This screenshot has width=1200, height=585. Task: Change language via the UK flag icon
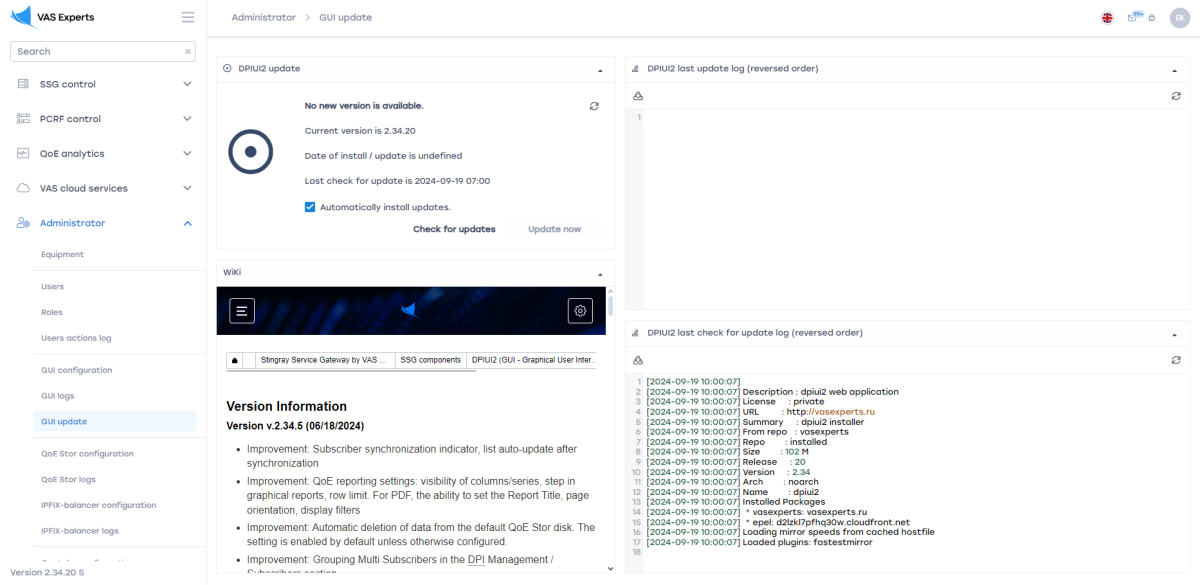pyautogui.click(x=1107, y=18)
